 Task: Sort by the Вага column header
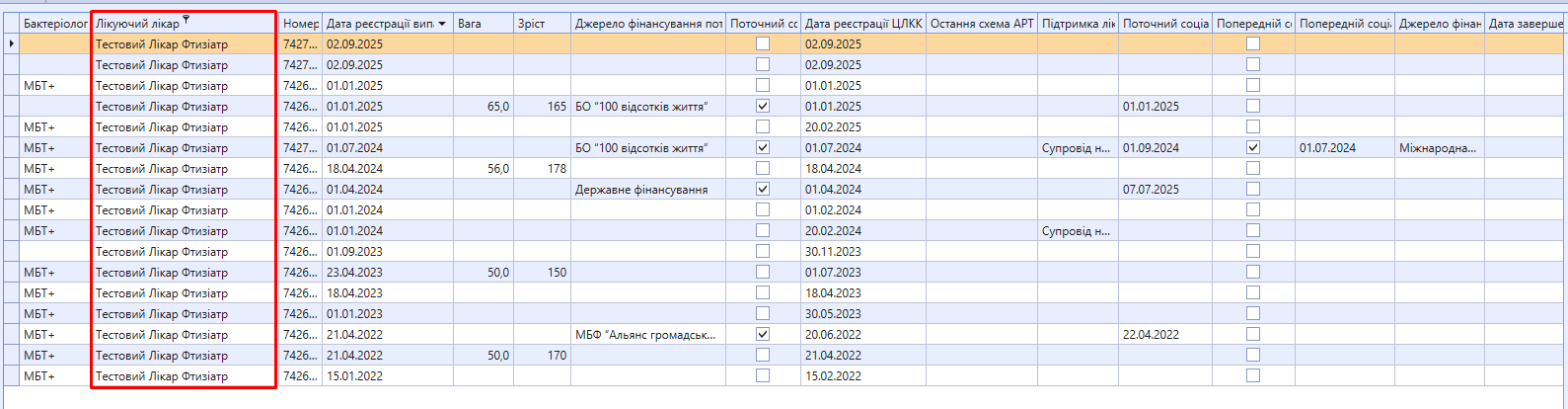(483, 24)
